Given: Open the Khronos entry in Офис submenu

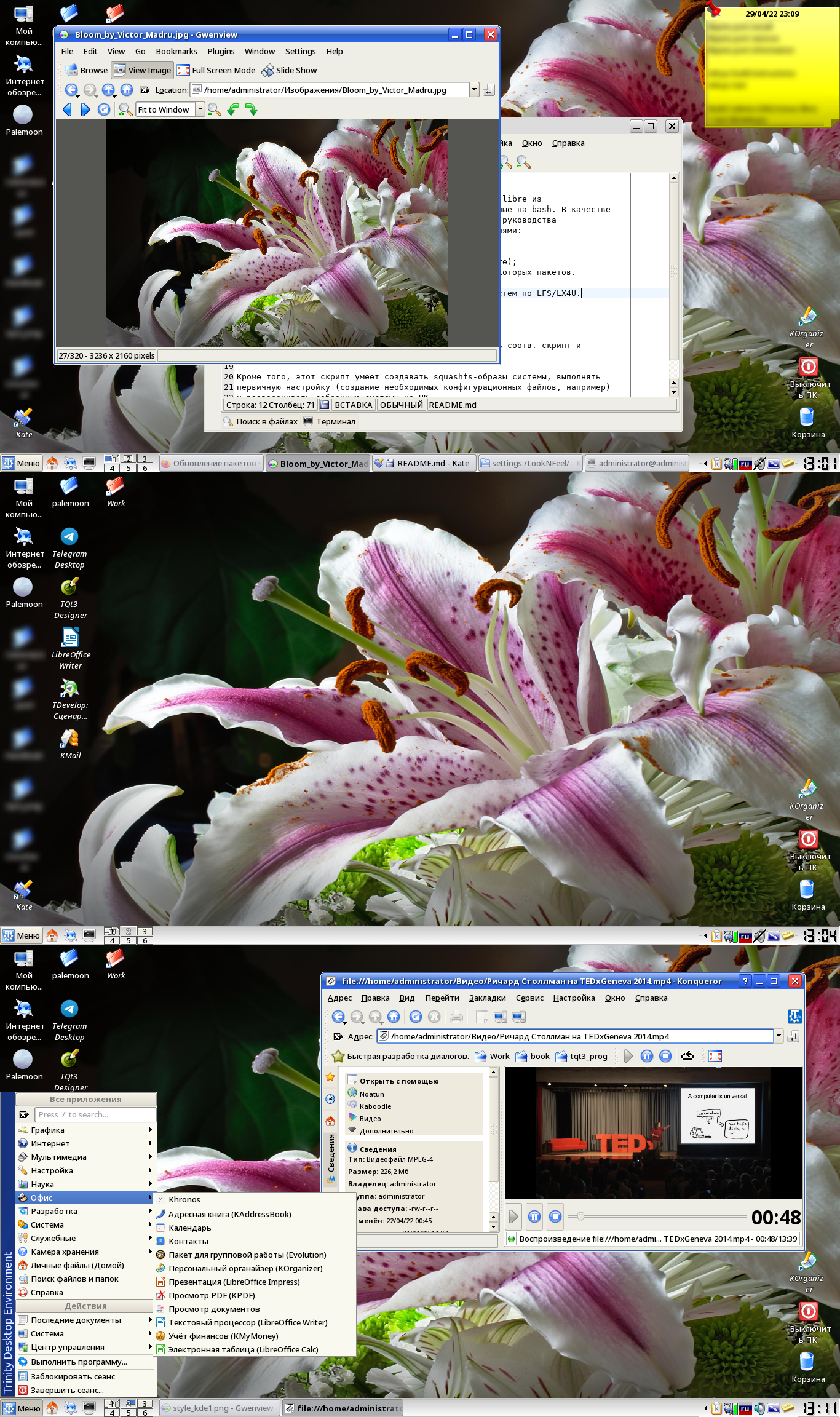Looking at the screenshot, I should point(255,1199).
